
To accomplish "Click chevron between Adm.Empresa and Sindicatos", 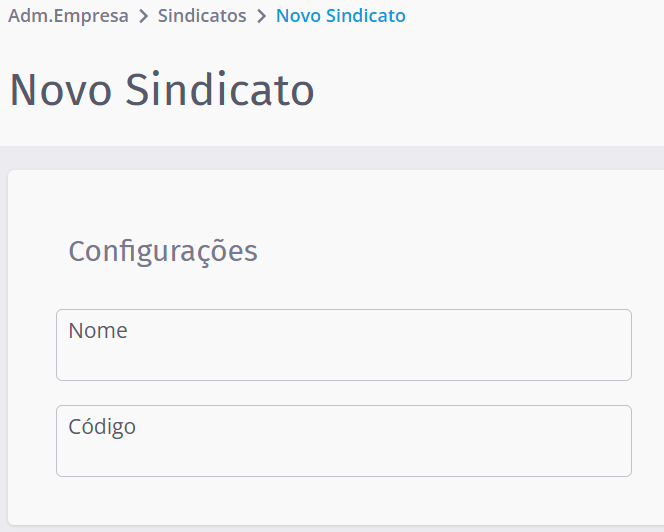I will click(x=143, y=16).
